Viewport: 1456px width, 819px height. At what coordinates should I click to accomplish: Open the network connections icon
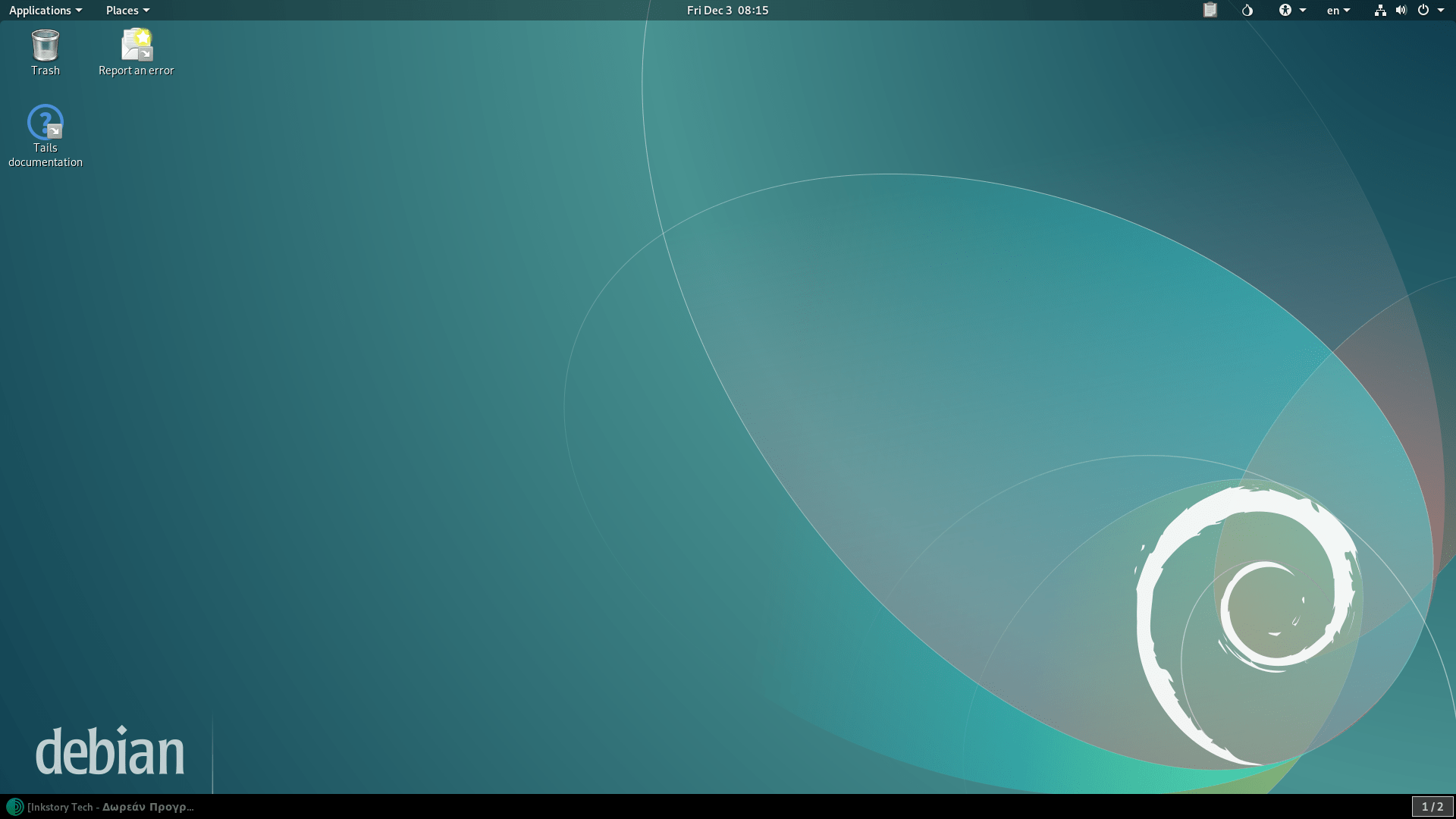point(1380,11)
